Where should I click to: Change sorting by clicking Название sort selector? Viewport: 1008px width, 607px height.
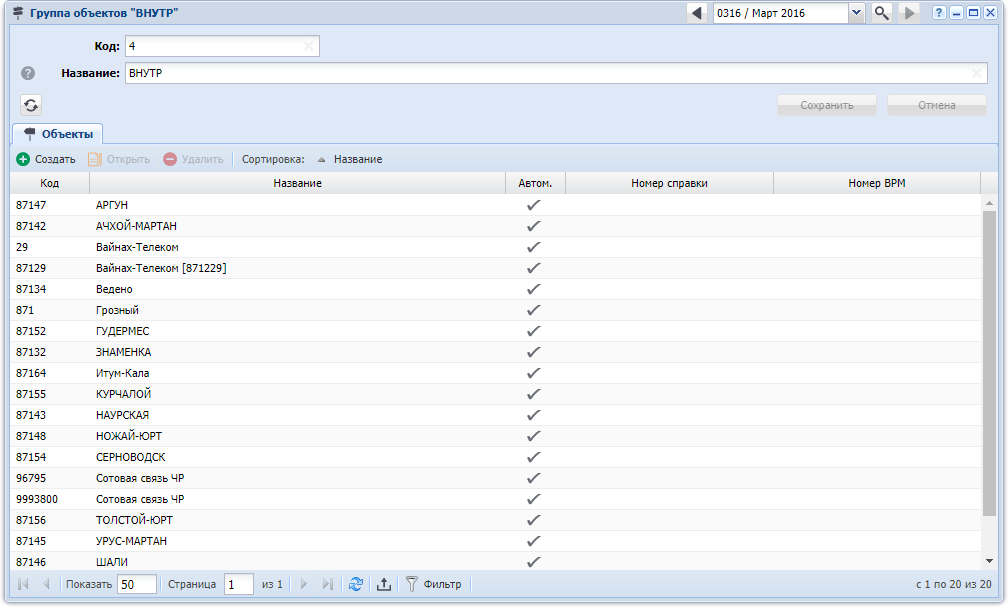pos(350,159)
